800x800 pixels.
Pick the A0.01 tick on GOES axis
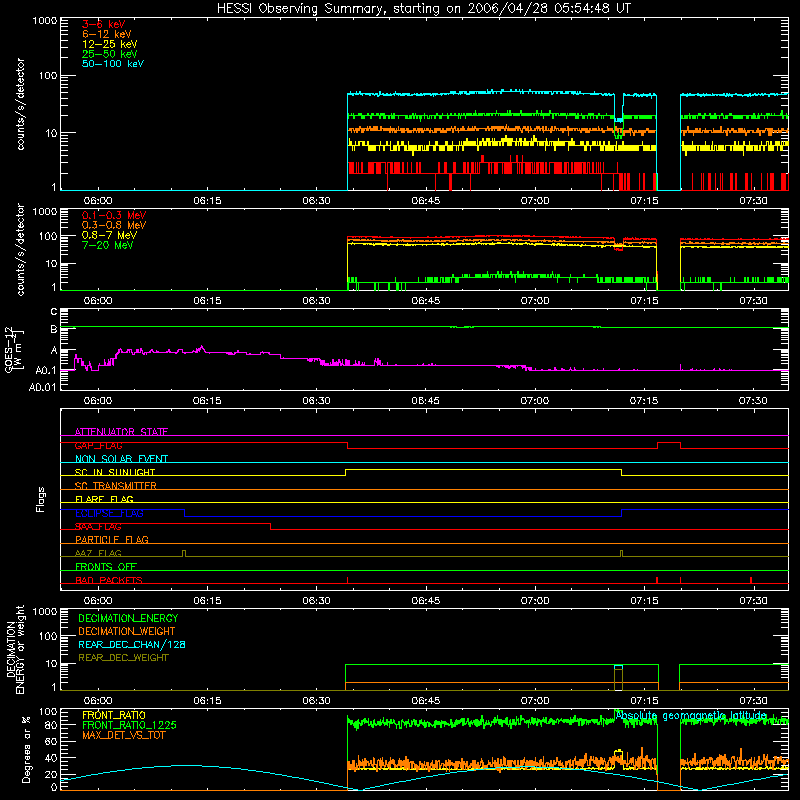click(x=43, y=387)
